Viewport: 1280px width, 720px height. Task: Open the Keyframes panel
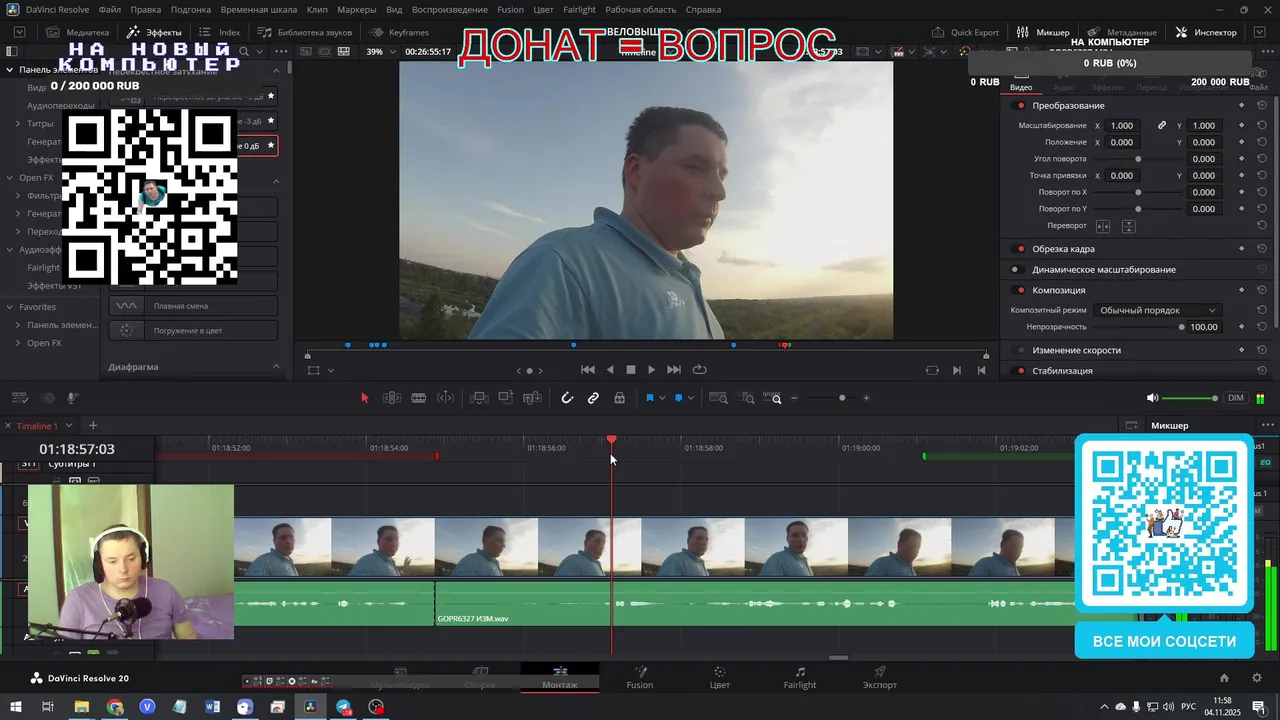coord(399,32)
